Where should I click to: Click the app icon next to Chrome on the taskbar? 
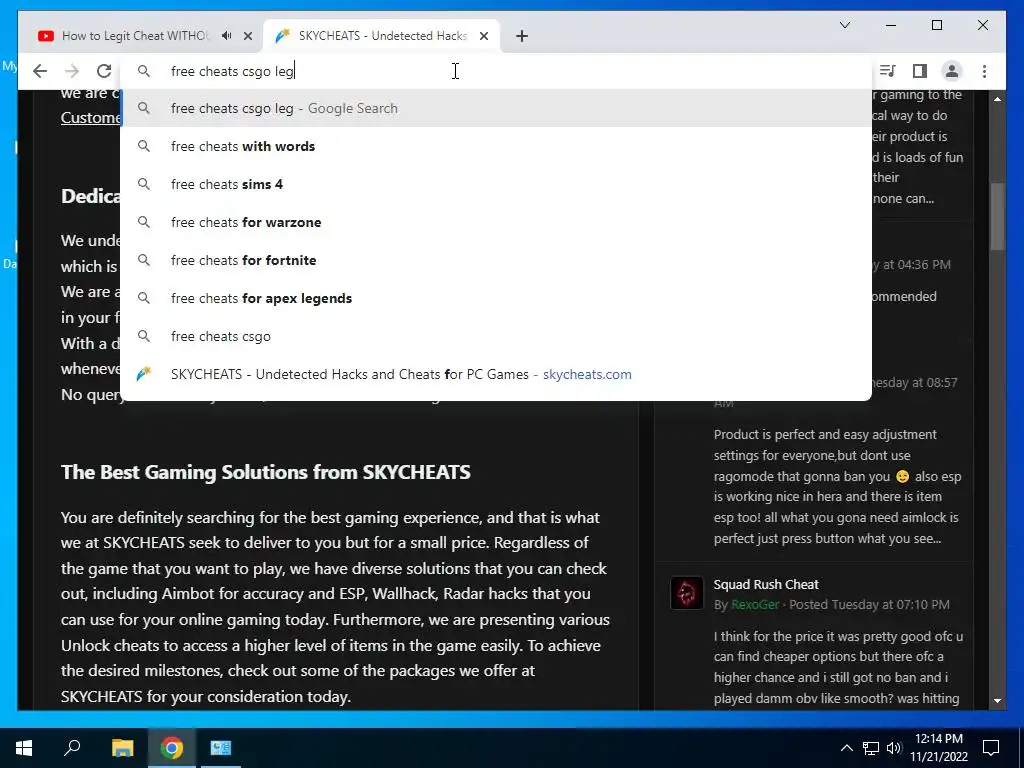click(x=221, y=748)
